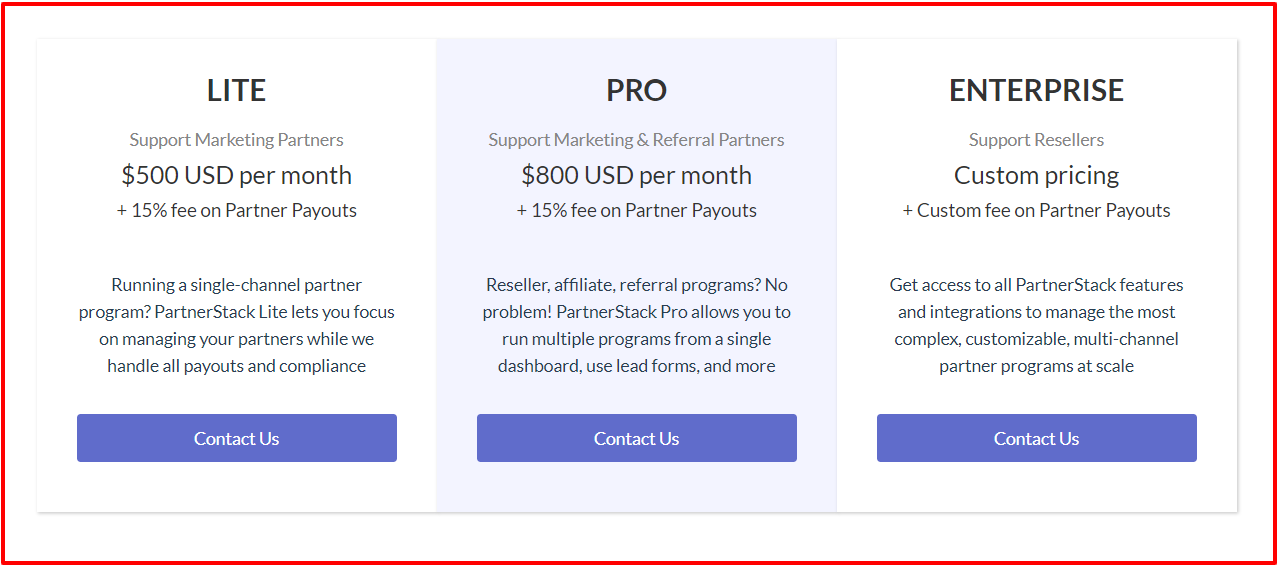
Task: Click the Lite plan card's empty area
Action: [237, 488]
